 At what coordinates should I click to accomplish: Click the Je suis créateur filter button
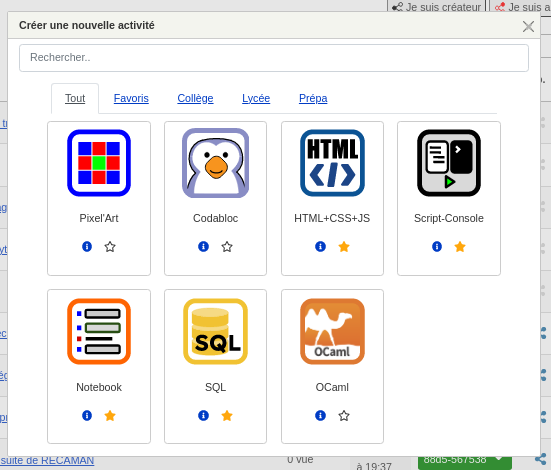[436, 6]
